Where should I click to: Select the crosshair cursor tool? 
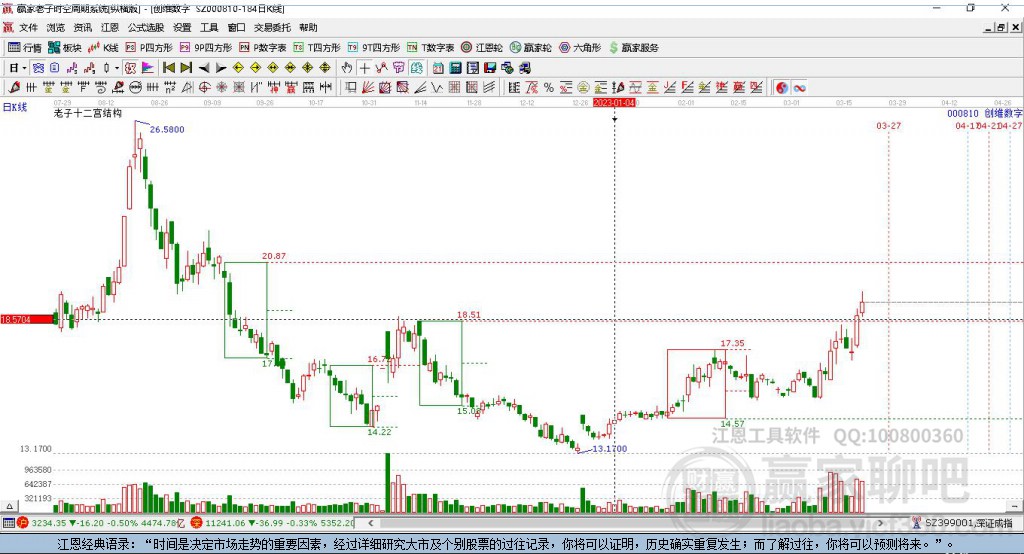(364, 68)
